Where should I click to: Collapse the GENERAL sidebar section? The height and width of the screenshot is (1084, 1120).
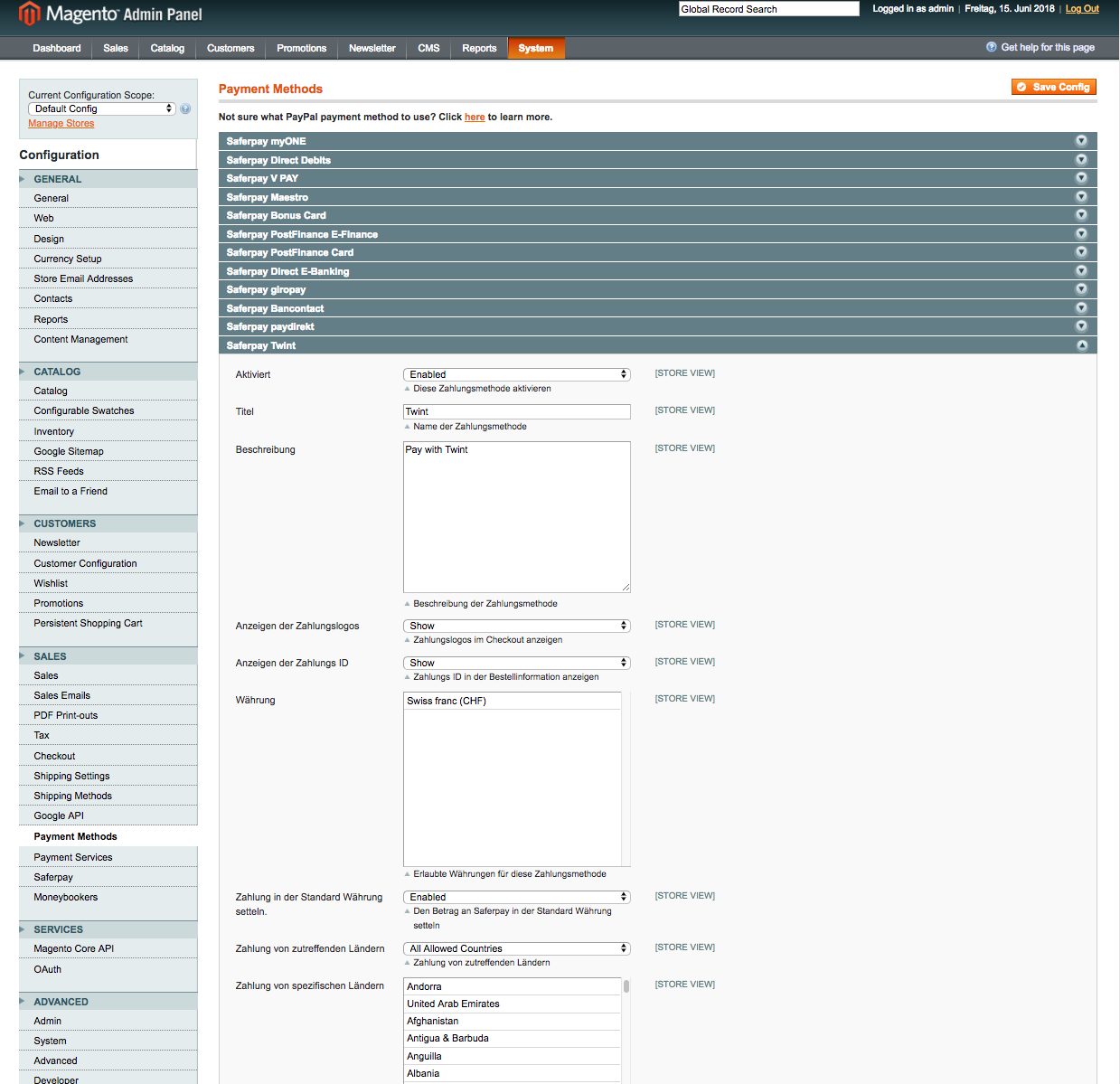[23, 179]
